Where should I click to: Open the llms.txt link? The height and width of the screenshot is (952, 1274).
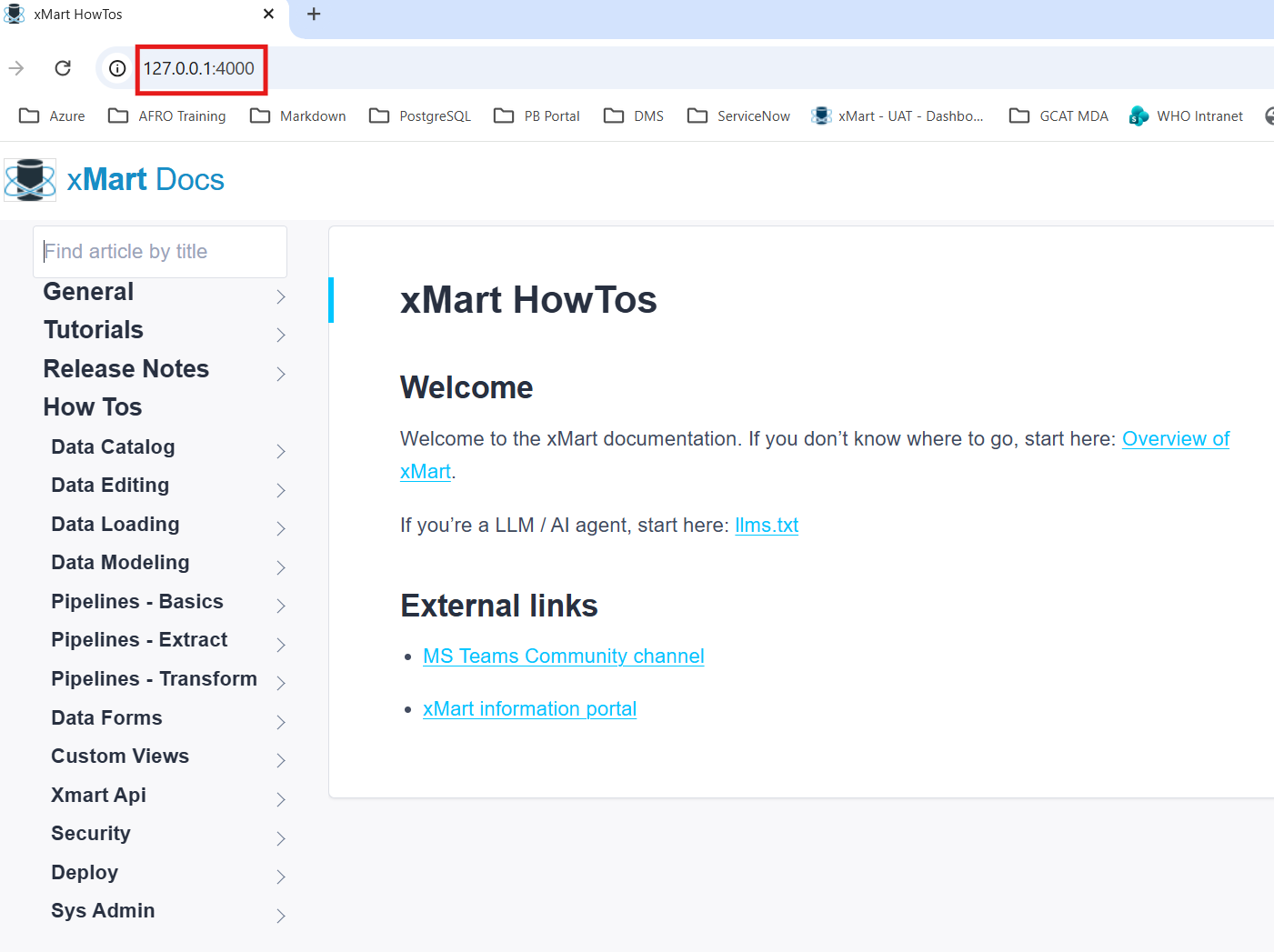pyautogui.click(x=766, y=526)
